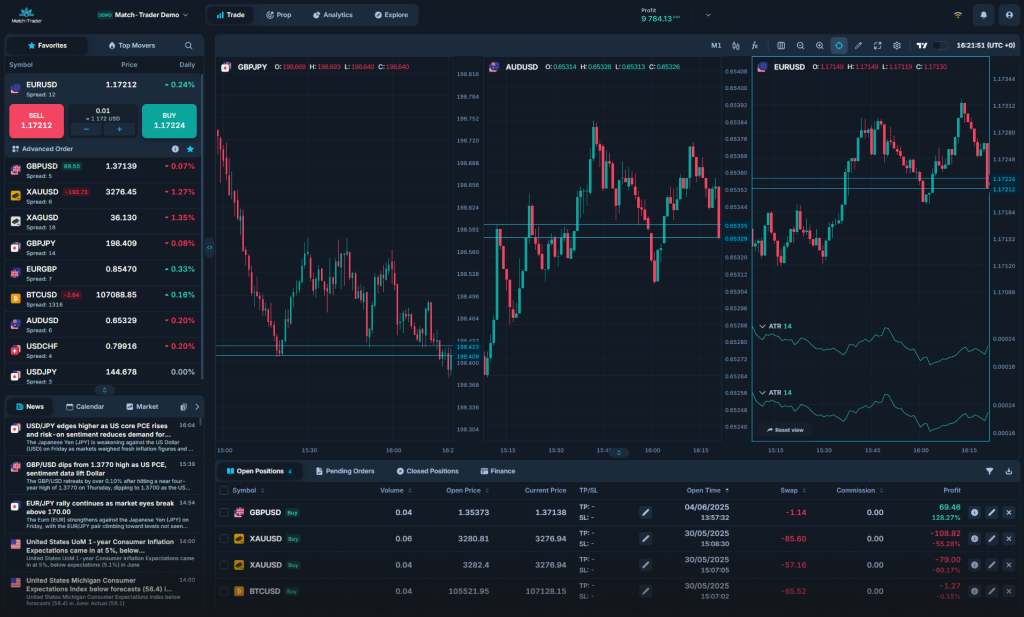Viewport: 1024px width, 617px height.
Task: Close the GBPUSD position with X
Action: [x=1009, y=513]
